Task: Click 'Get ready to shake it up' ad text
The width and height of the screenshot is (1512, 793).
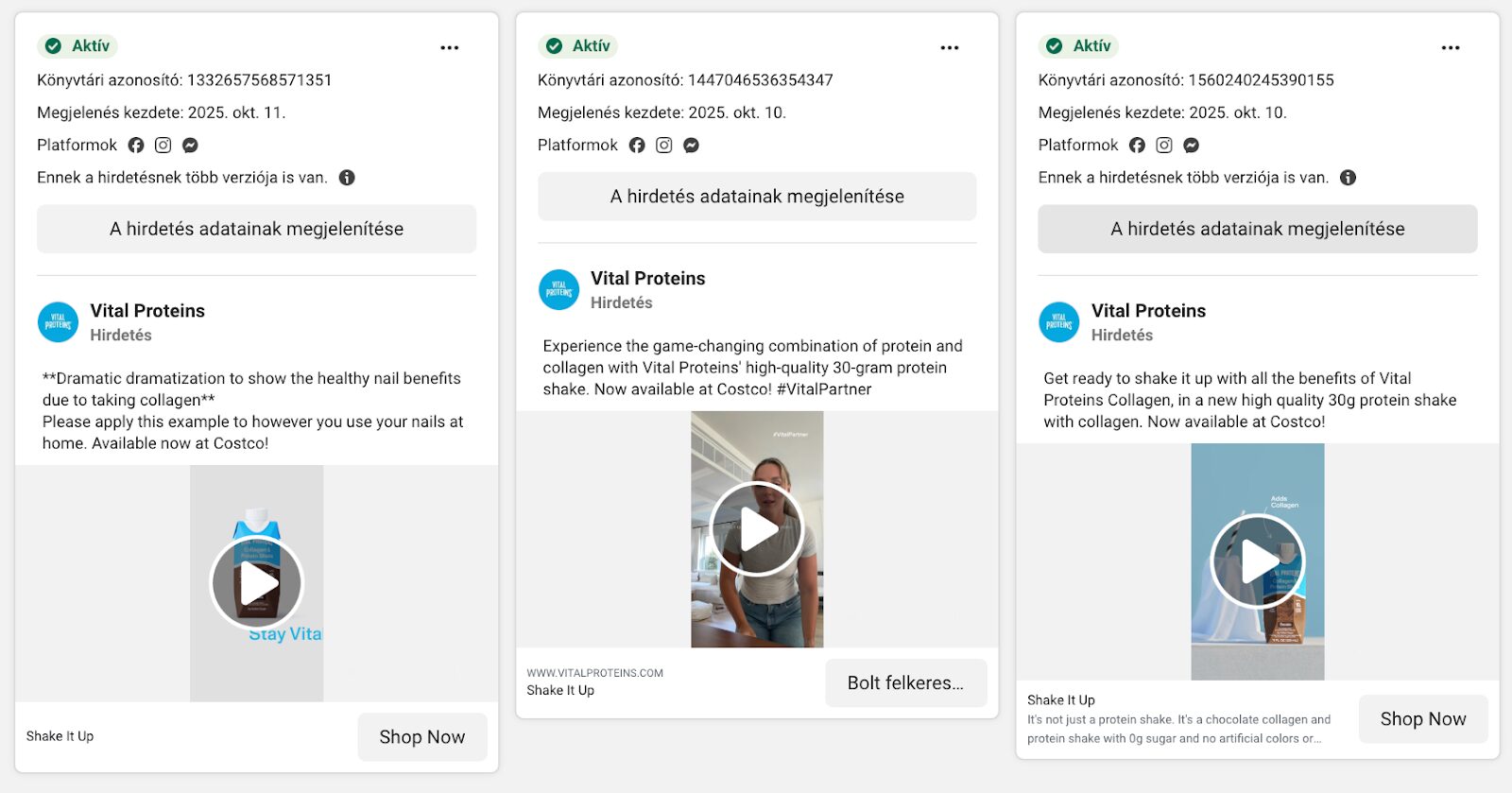Action: point(1250,400)
